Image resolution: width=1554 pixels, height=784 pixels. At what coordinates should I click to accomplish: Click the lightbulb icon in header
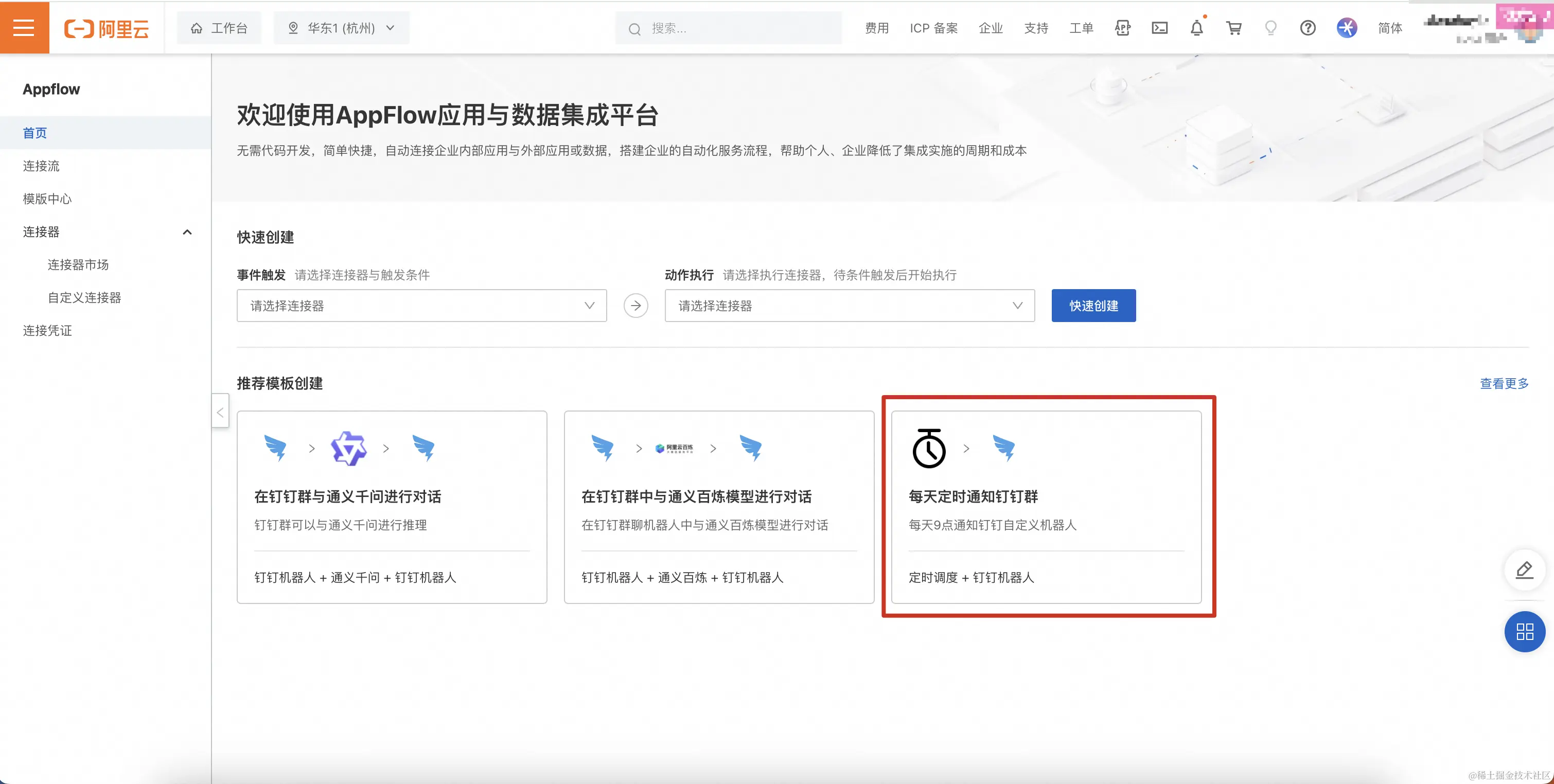1270,28
